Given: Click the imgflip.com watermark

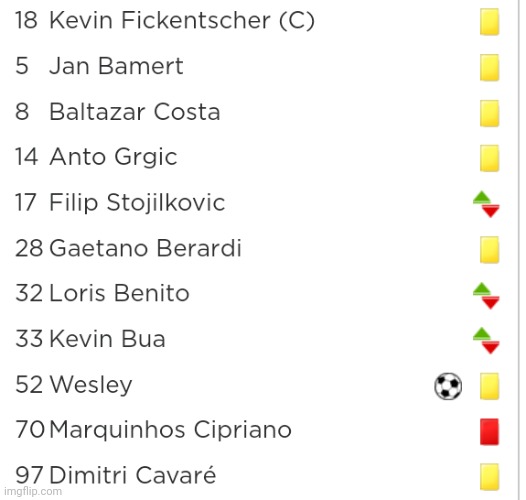Looking at the screenshot, I should [x=33, y=492].
